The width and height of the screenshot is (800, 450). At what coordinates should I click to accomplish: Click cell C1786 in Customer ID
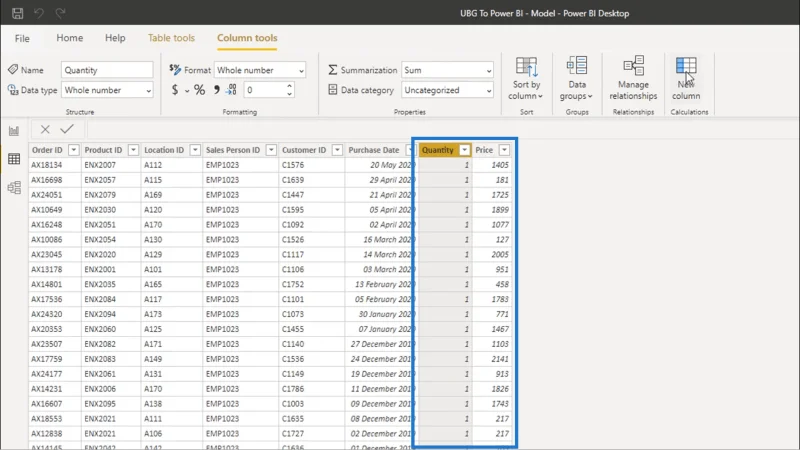[311, 389]
